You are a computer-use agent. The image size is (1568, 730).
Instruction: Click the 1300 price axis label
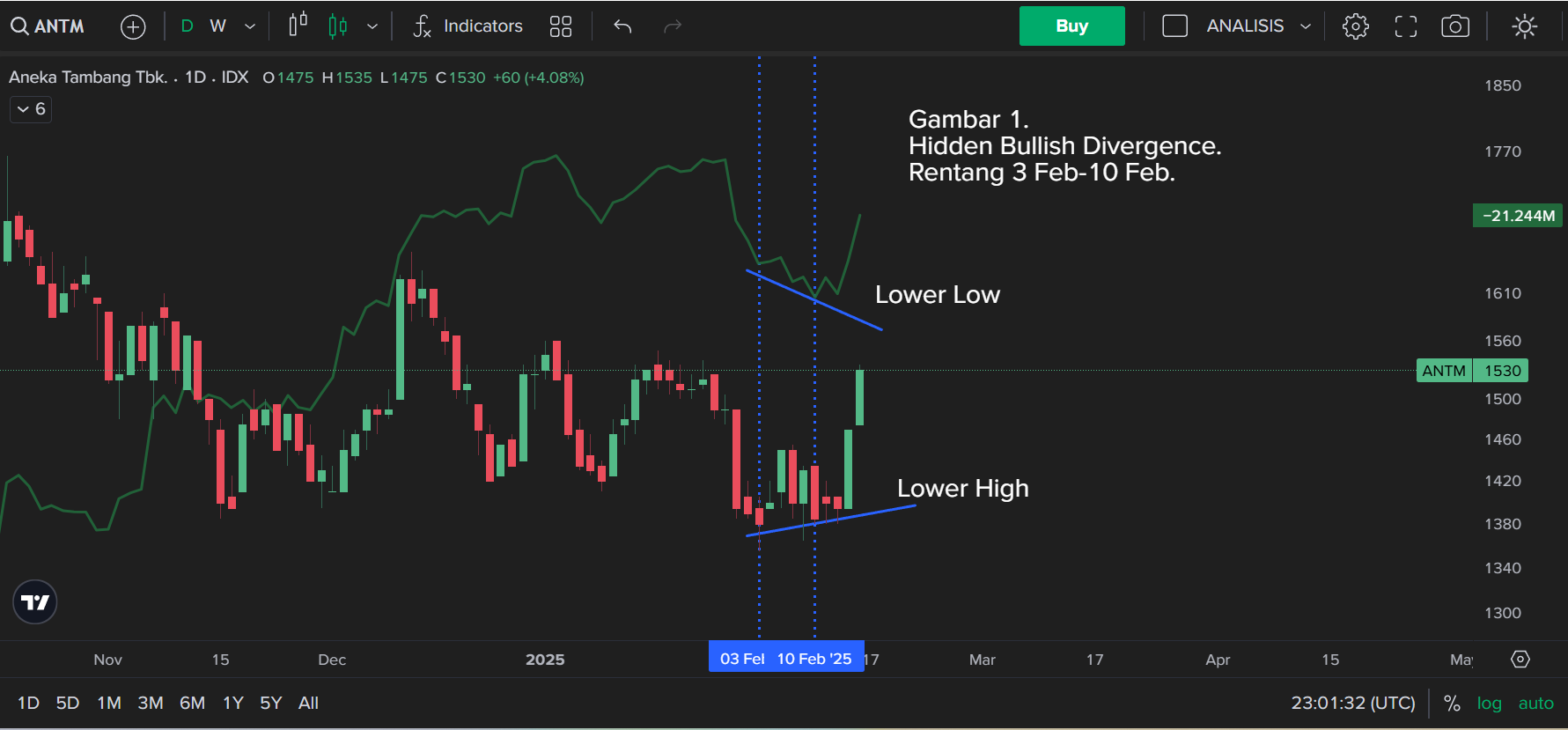tap(1503, 613)
